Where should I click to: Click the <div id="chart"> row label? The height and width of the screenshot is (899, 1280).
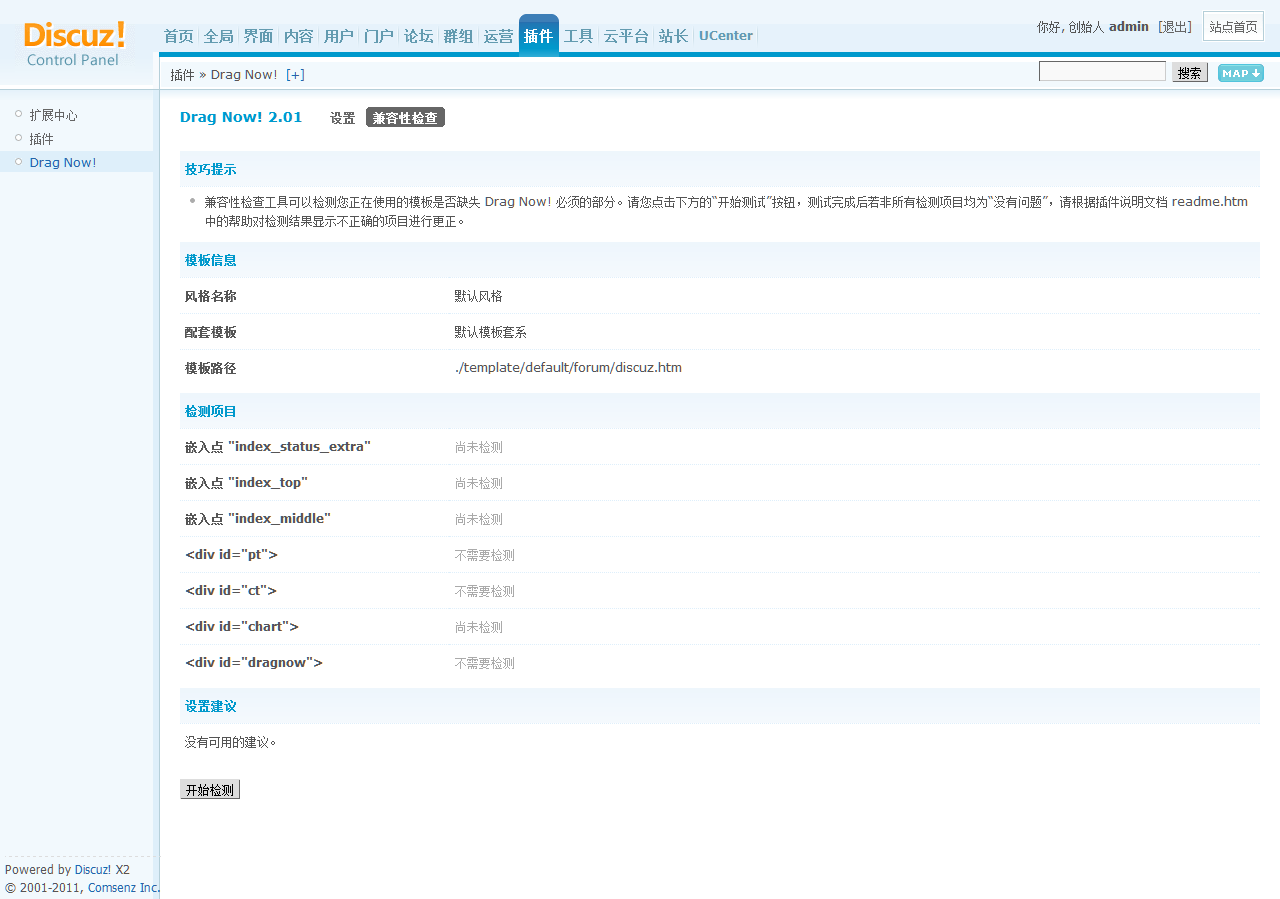[242, 627]
